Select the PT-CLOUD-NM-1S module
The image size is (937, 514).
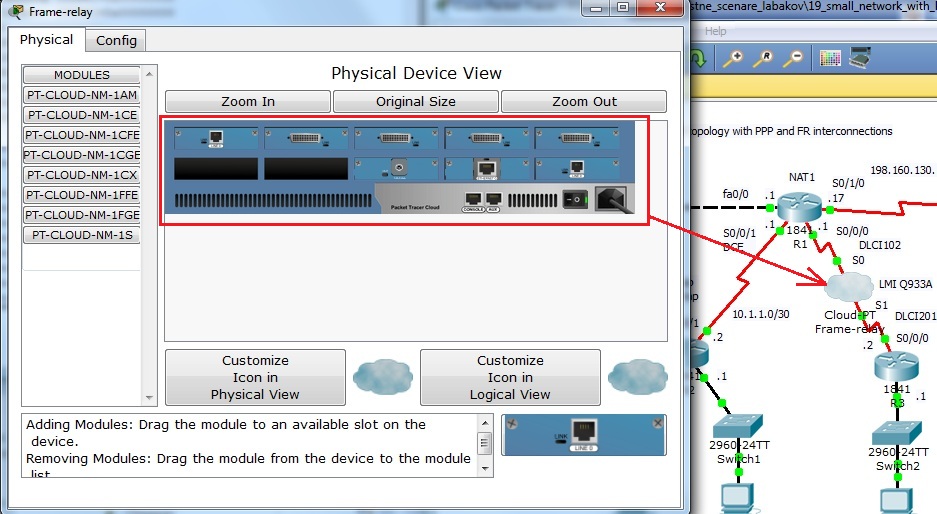tap(82, 235)
